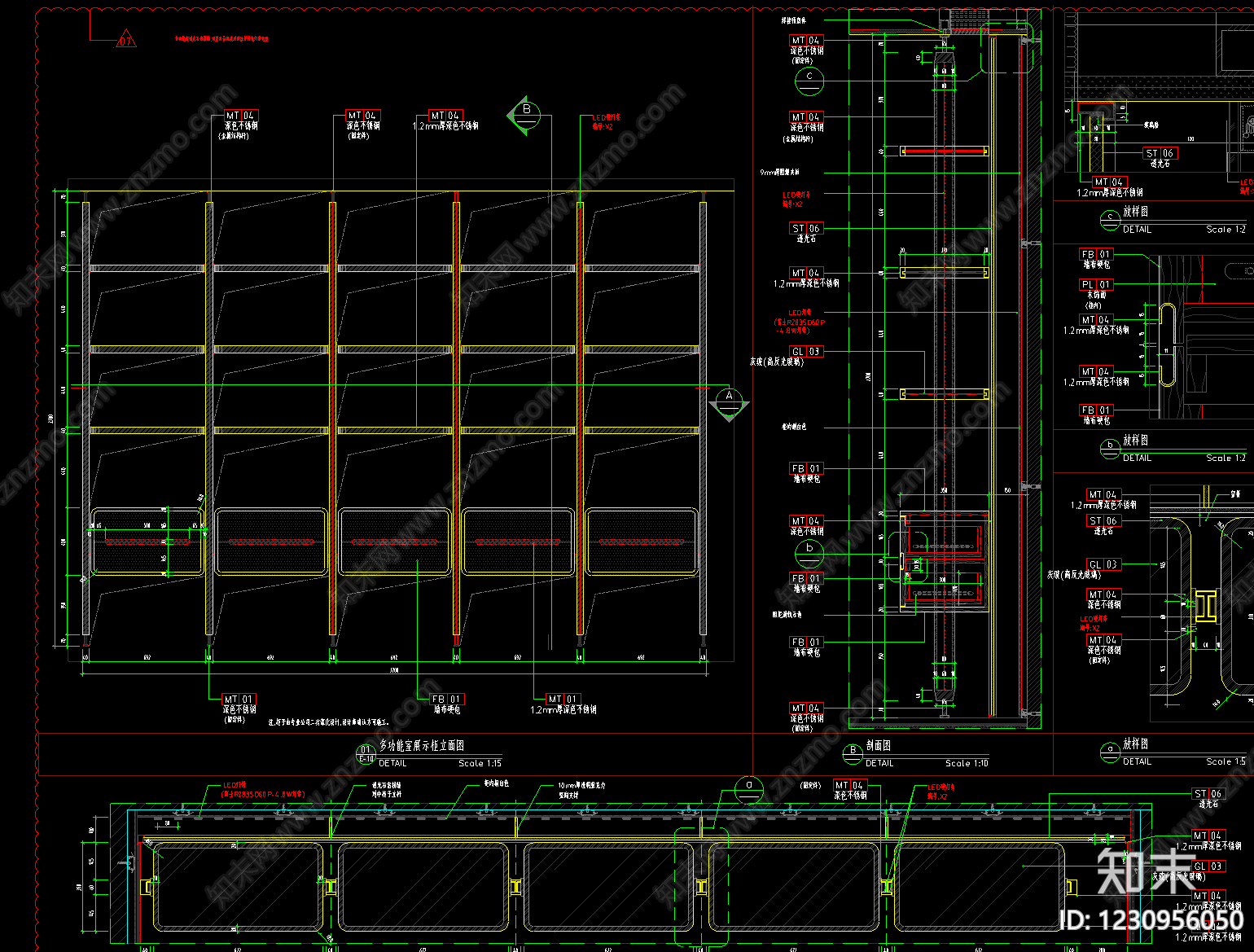This screenshot has height=952, width=1254.
Task: Select the title text 多功能室展示柜立面图
Action: click(422, 745)
